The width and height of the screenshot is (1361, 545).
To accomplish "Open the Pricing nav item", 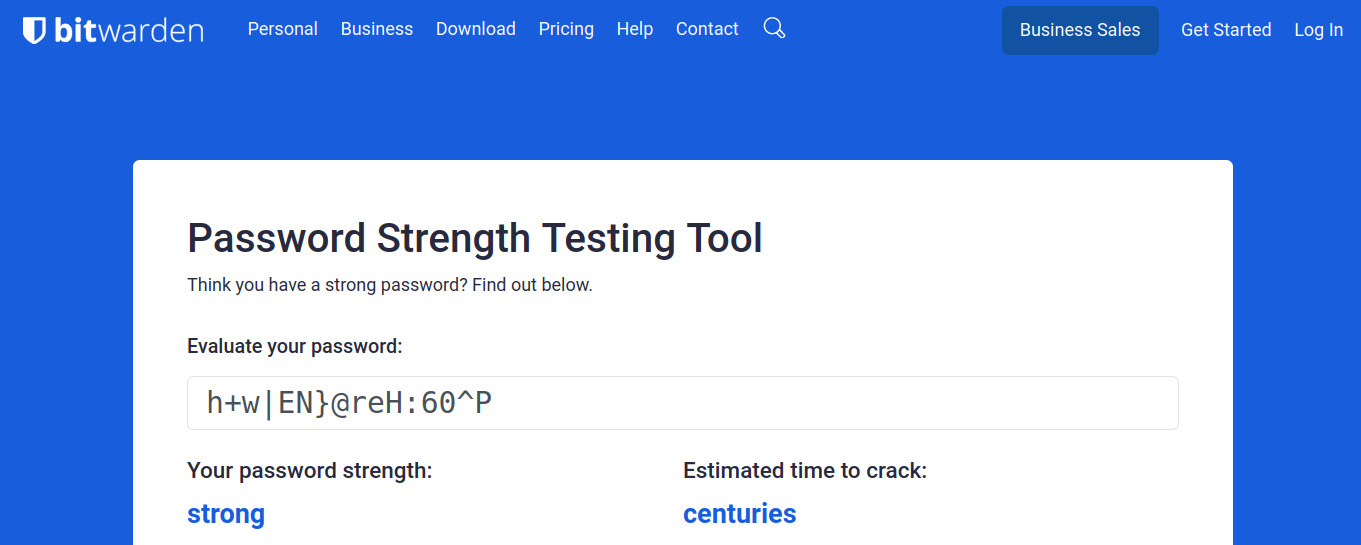I will point(566,29).
